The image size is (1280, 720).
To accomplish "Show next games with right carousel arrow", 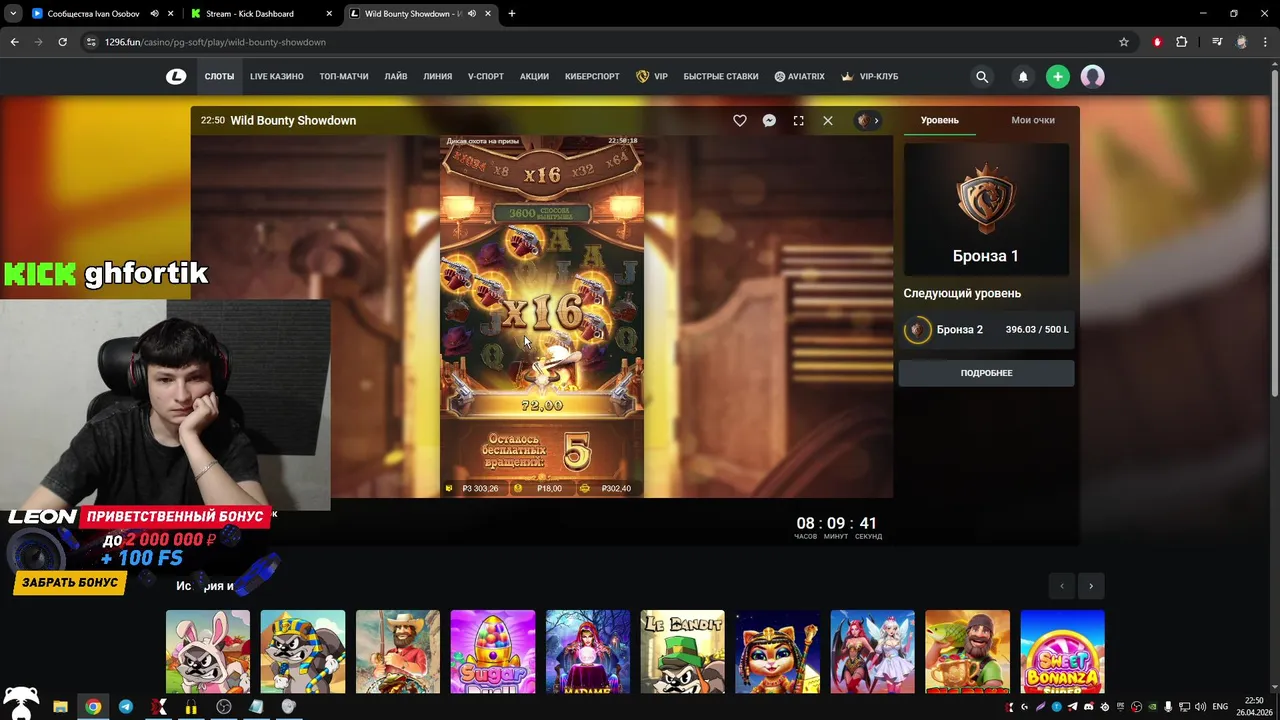I will pos(1091,586).
